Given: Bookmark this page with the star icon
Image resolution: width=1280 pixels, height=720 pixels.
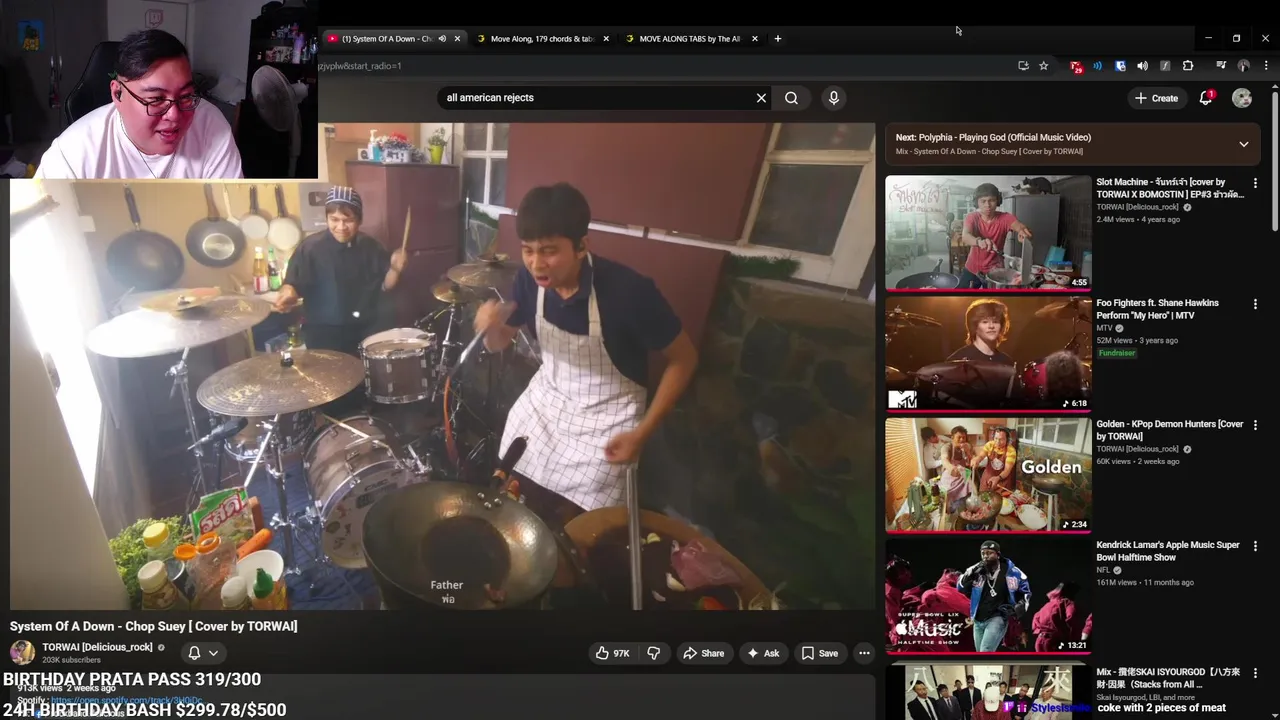Looking at the screenshot, I should pyautogui.click(x=1043, y=66).
